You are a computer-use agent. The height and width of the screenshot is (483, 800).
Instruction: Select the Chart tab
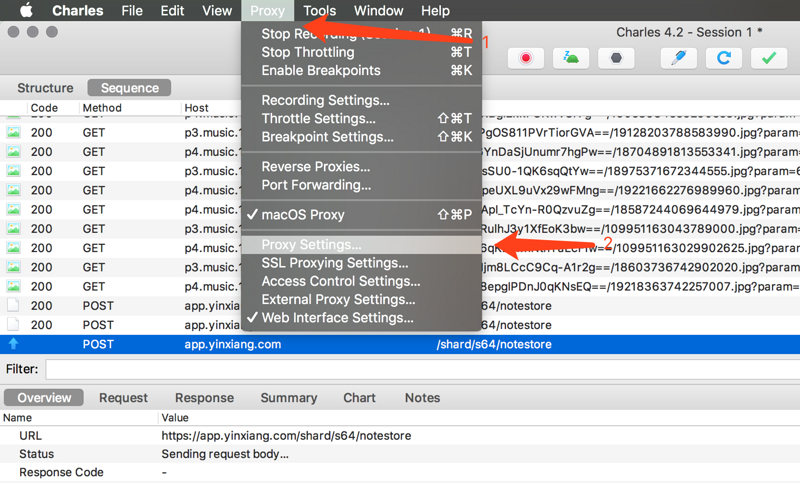point(359,398)
